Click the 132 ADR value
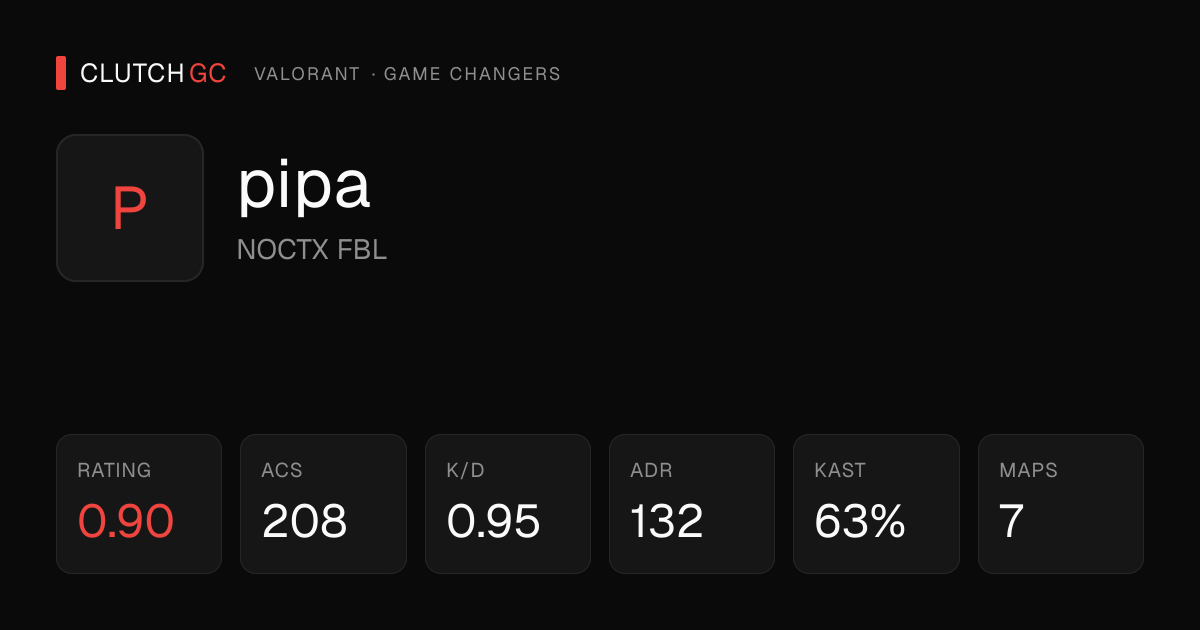1200x630 pixels. click(x=667, y=521)
